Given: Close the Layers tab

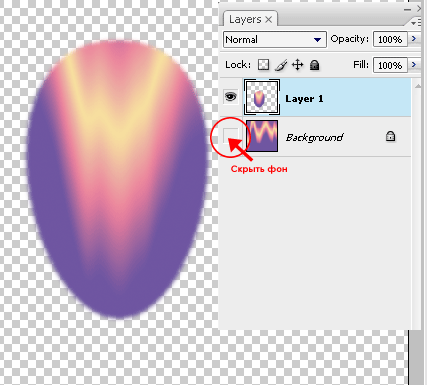Looking at the screenshot, I should pos(269,20).
